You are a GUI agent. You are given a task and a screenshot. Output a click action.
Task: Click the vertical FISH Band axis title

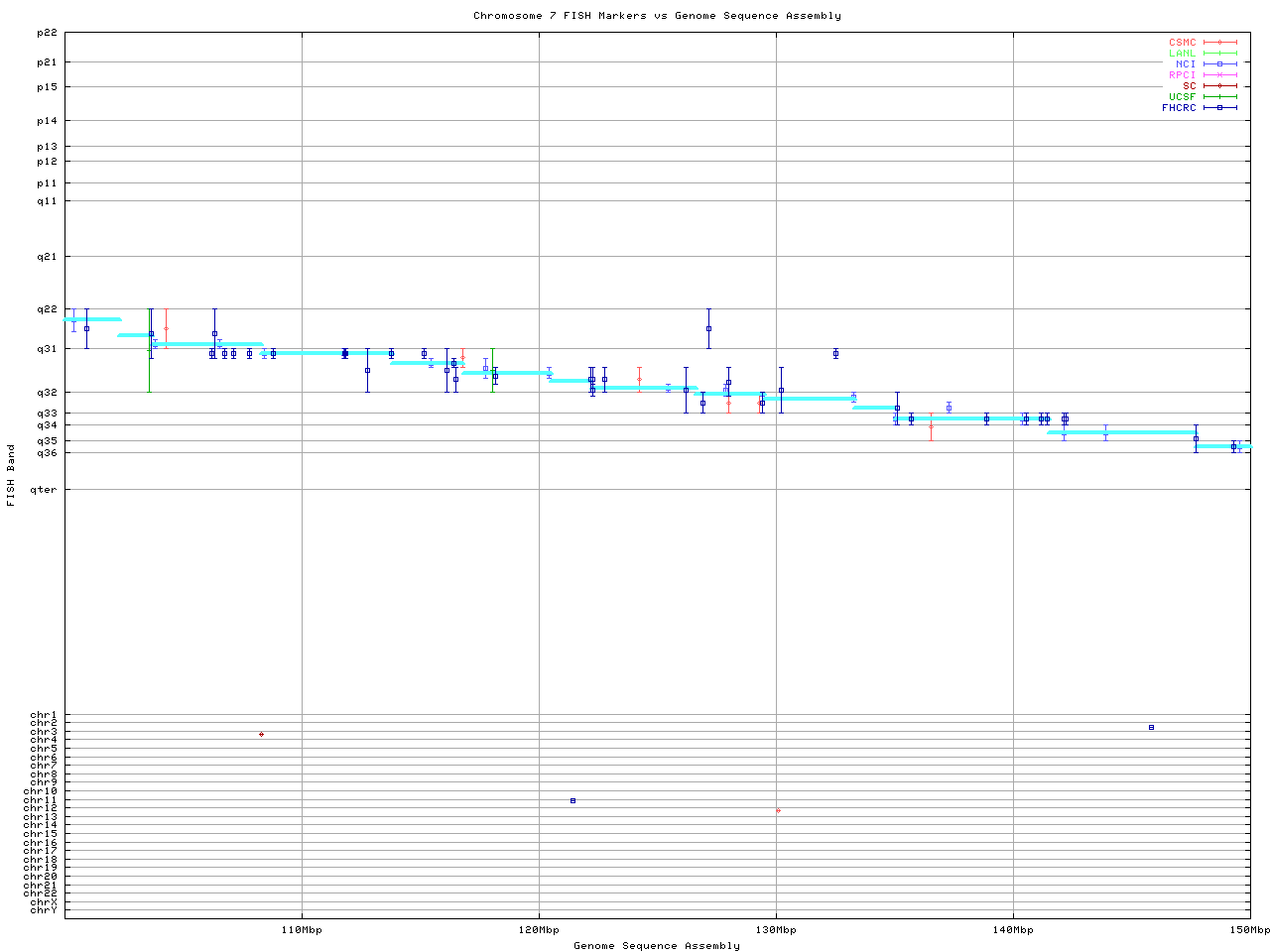(11, 475)
